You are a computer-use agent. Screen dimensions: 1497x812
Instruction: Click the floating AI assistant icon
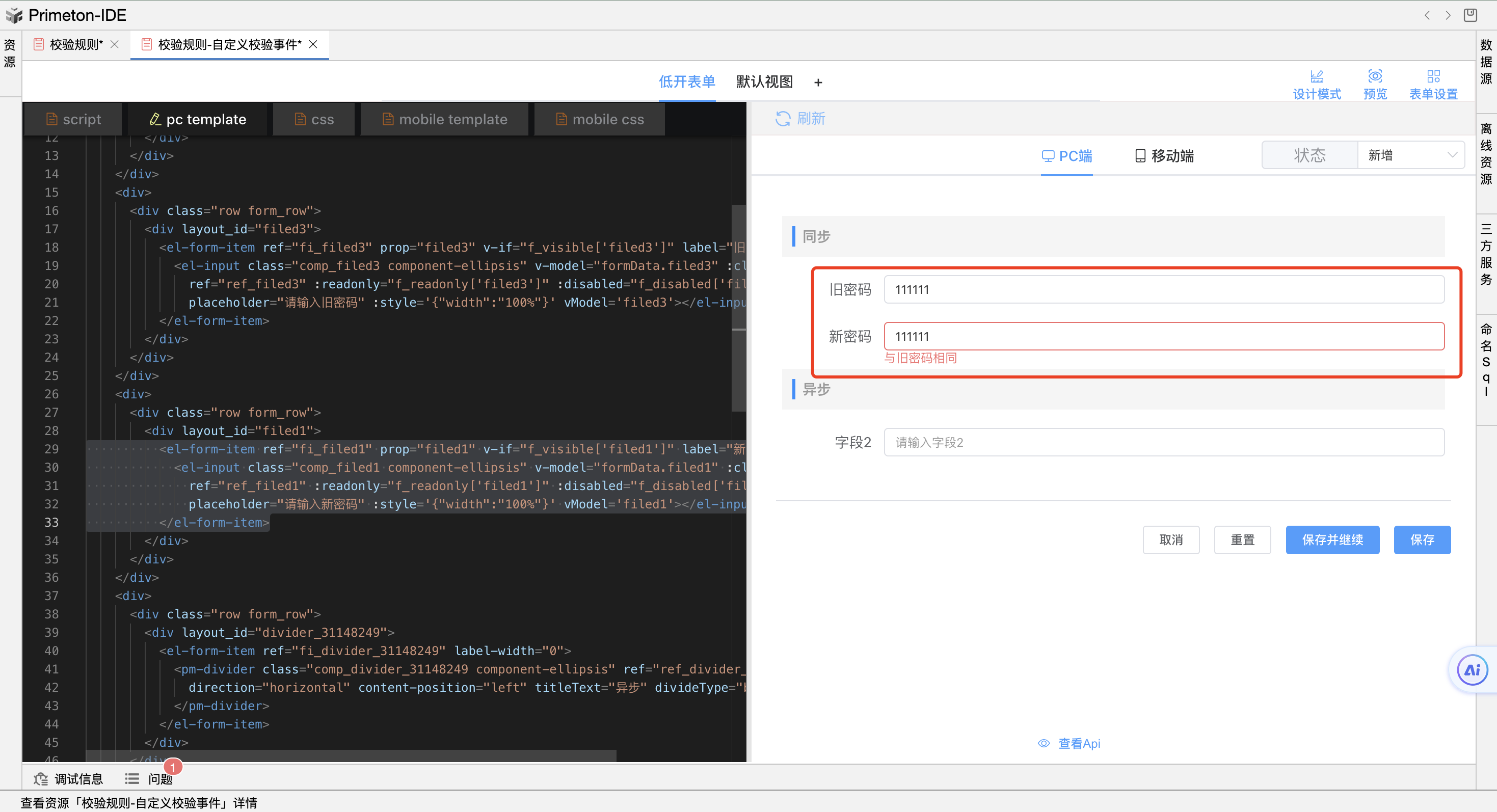point(1472,670)
